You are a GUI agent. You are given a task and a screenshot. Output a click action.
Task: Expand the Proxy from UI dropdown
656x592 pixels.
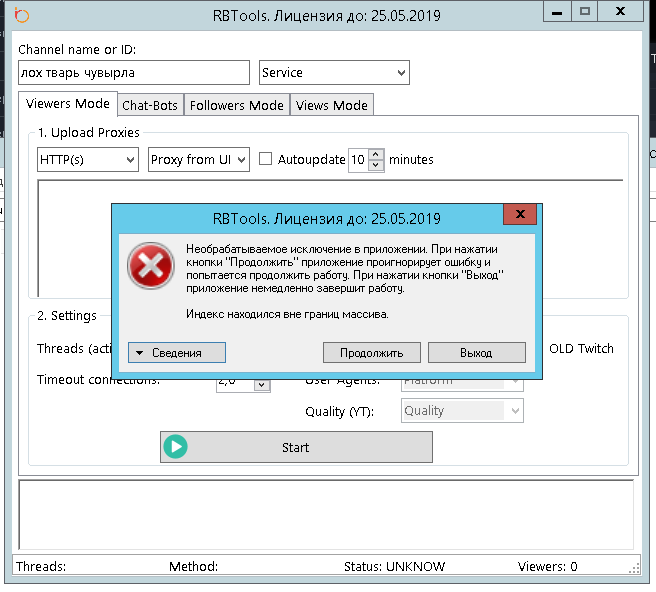198,160
